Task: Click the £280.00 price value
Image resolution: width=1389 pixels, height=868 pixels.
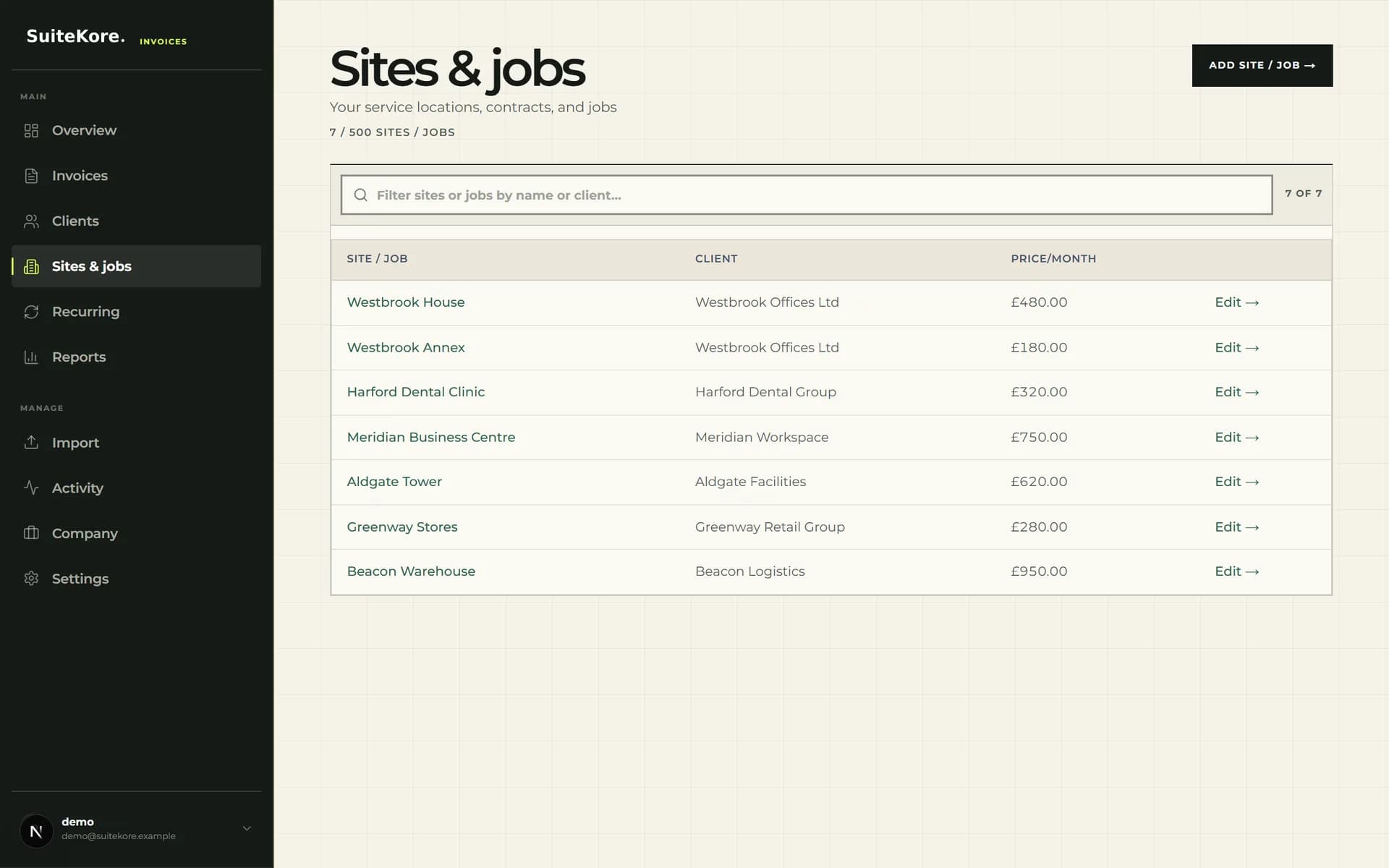Action: tap(1039, 527)
